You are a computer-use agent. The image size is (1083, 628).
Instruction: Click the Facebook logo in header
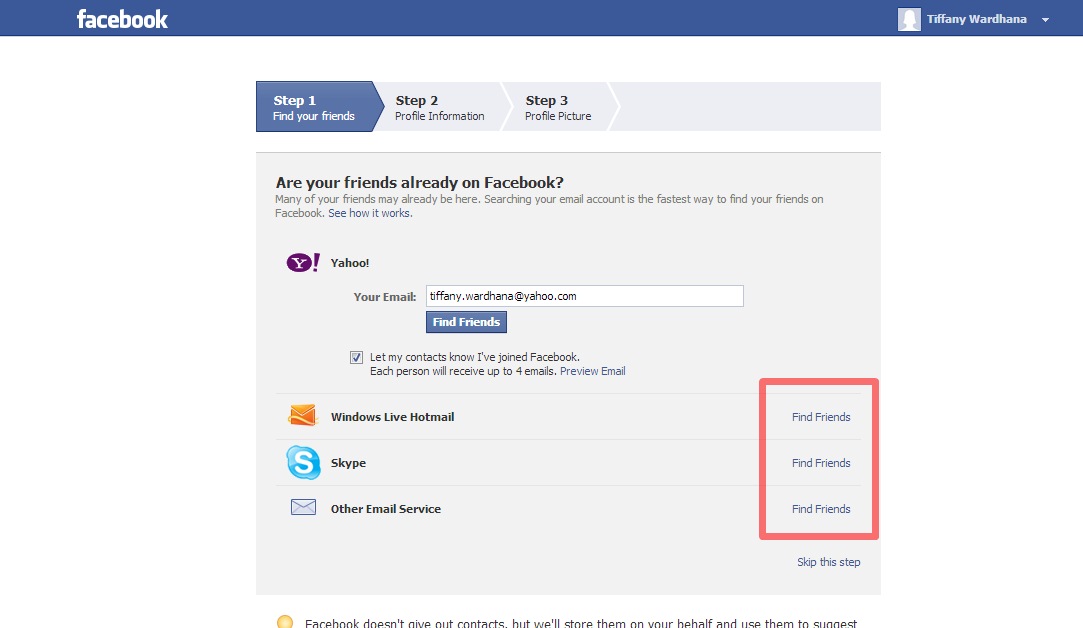coord(122,19)
